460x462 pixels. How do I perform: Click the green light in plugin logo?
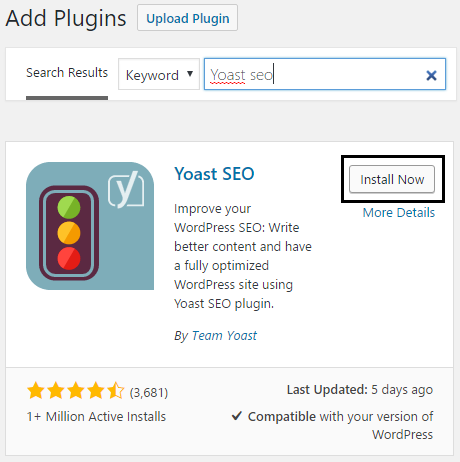(69, 207)
